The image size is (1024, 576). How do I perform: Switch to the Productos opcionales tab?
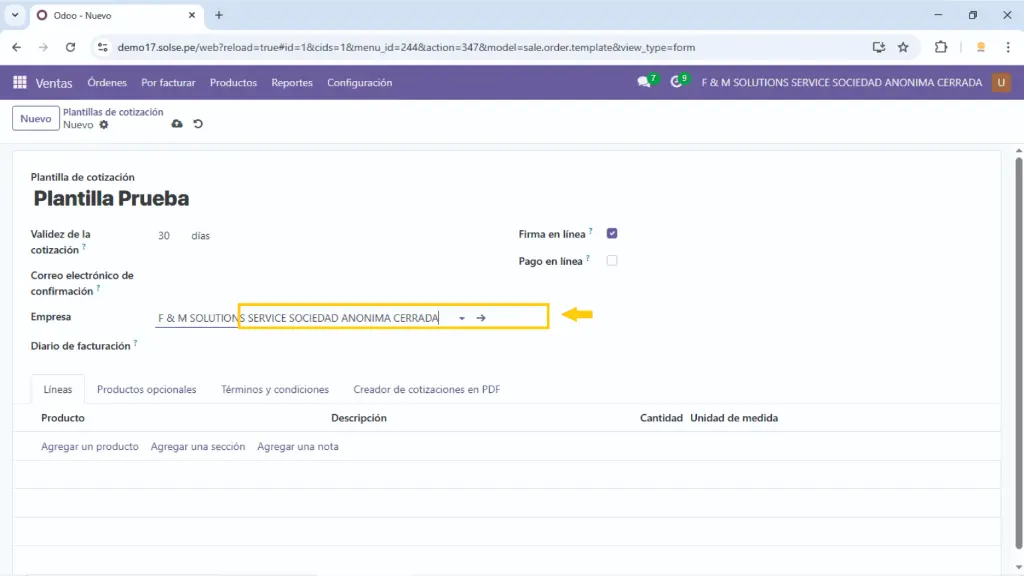pyautogui.click(x=146, y=390)
